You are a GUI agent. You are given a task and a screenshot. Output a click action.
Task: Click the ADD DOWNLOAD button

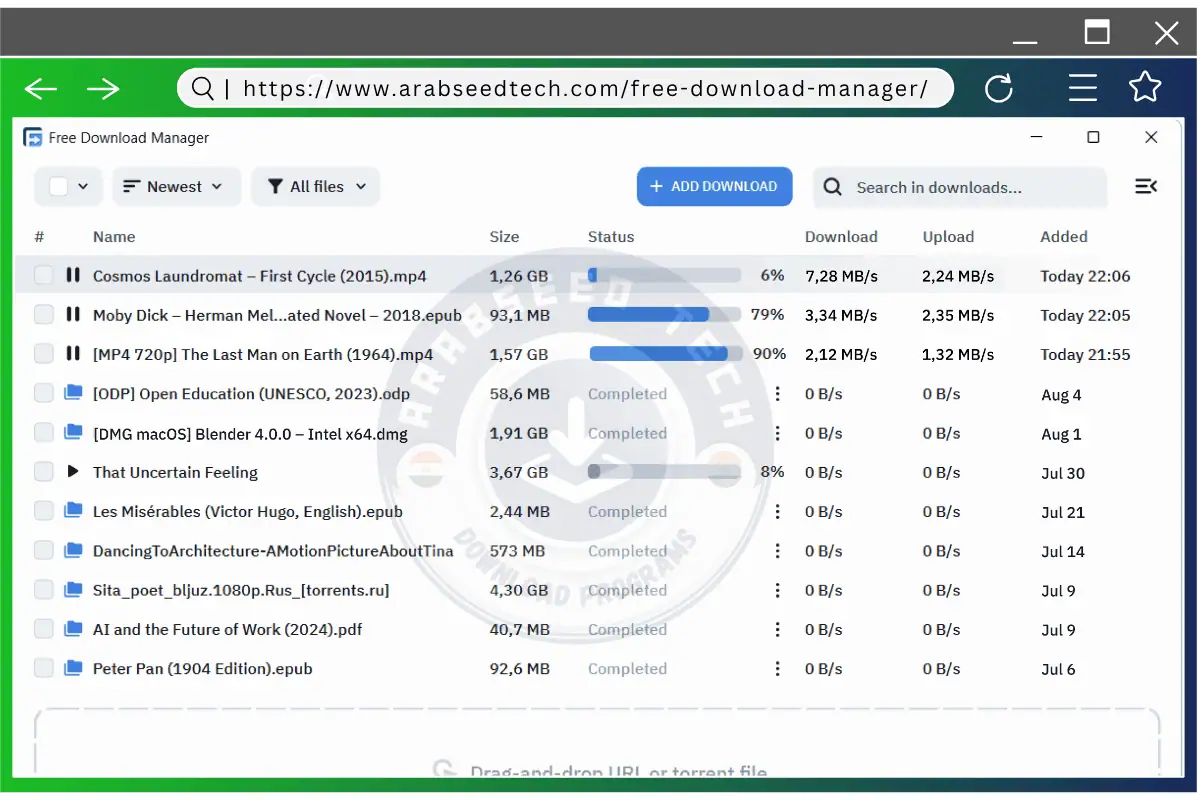(x=714, y=187)
